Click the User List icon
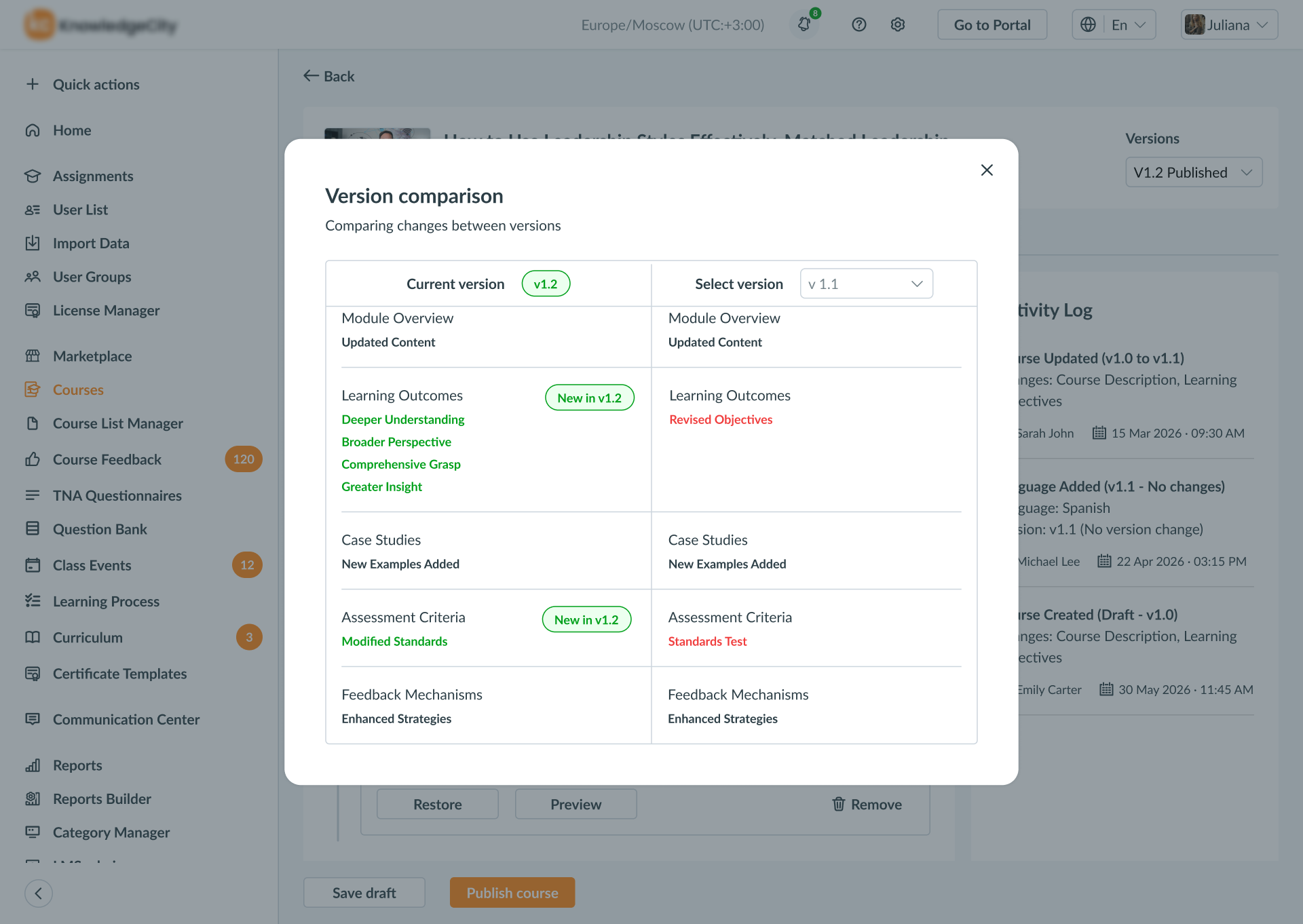The image size is (1303, 924). [33, 210]
